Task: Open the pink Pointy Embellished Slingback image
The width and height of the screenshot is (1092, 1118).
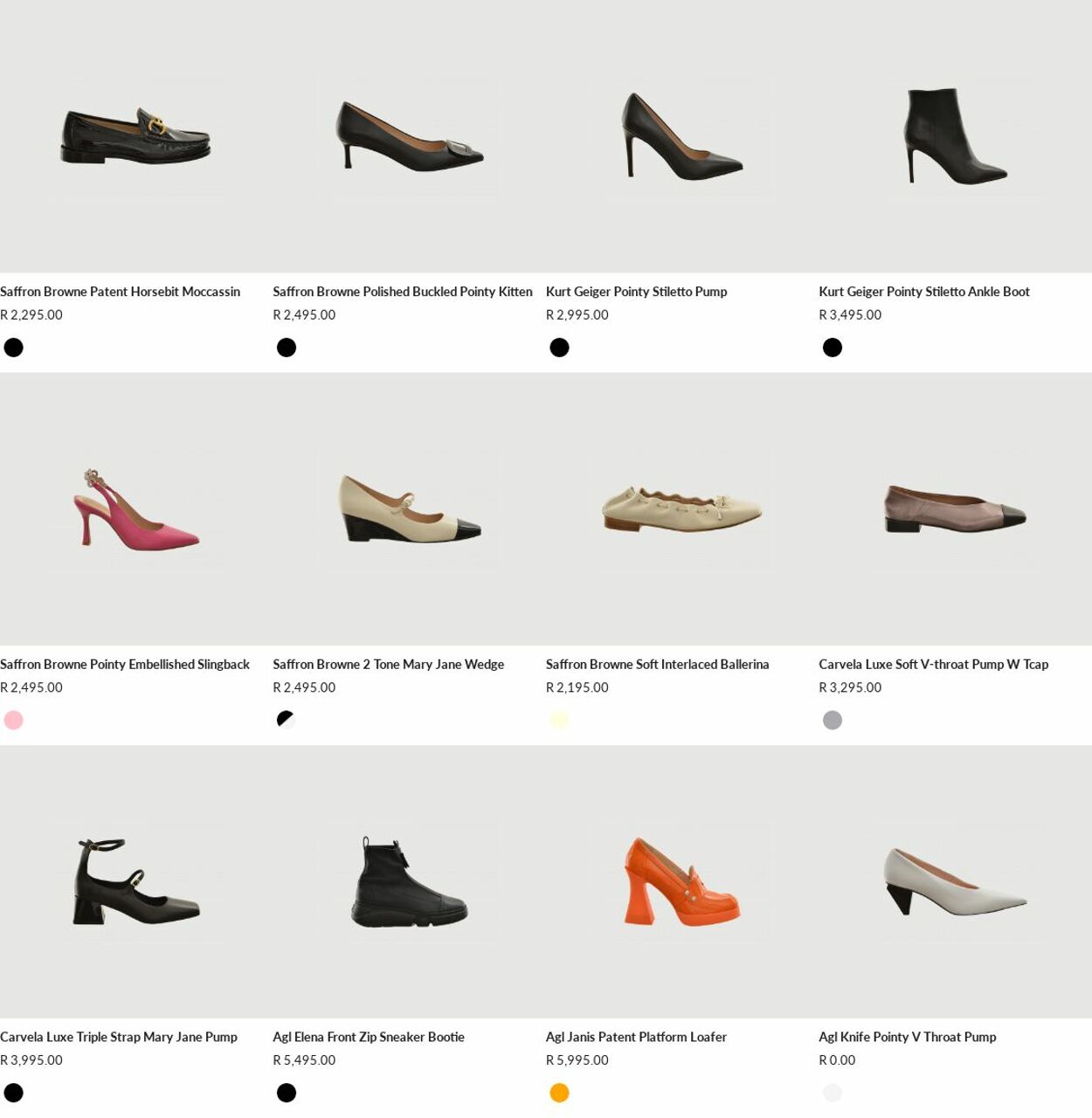Action: [x=136, y=509]
